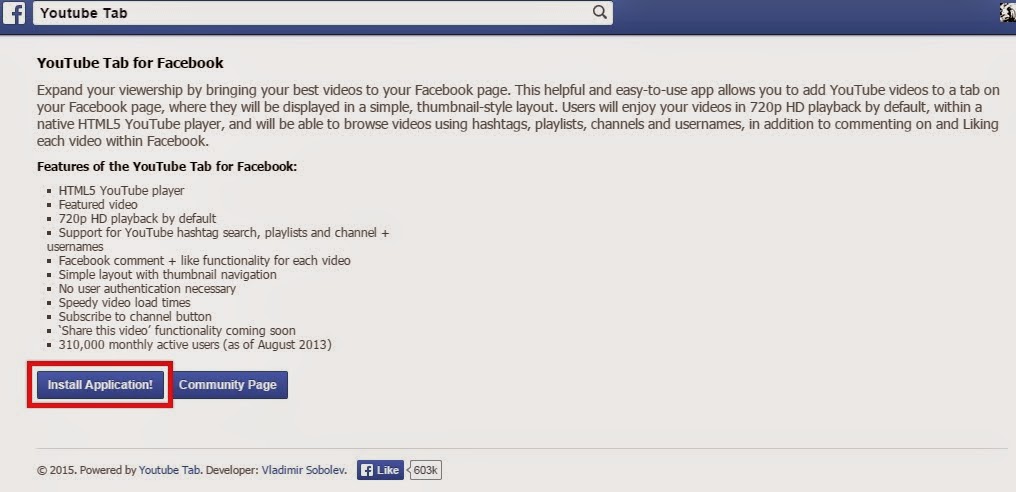Click the Featured video bullet
Image resolution: width=1016 pixels, height=492 pixels.
click(98, 204)
